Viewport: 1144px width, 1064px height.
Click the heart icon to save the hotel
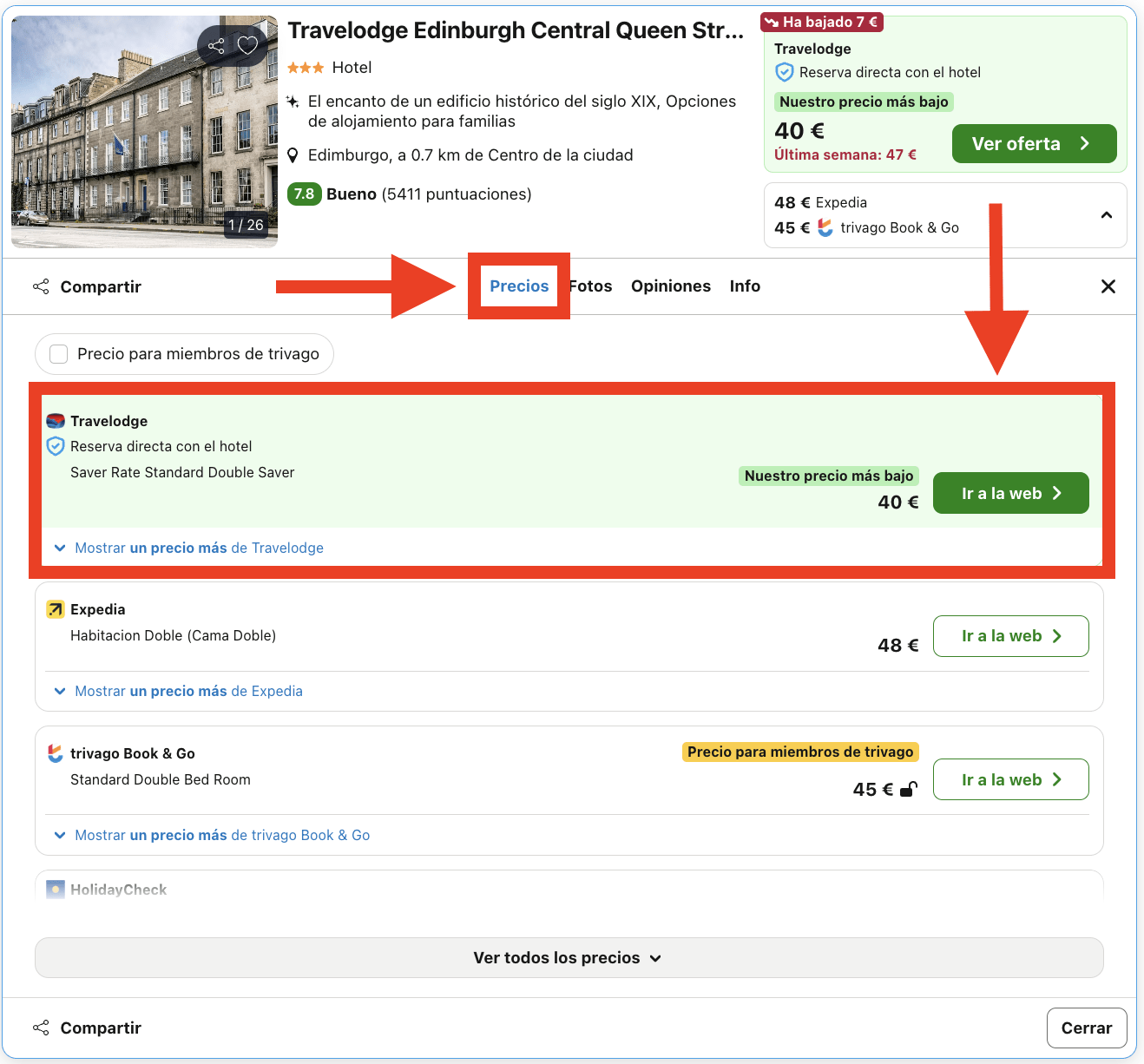[248, 46]
